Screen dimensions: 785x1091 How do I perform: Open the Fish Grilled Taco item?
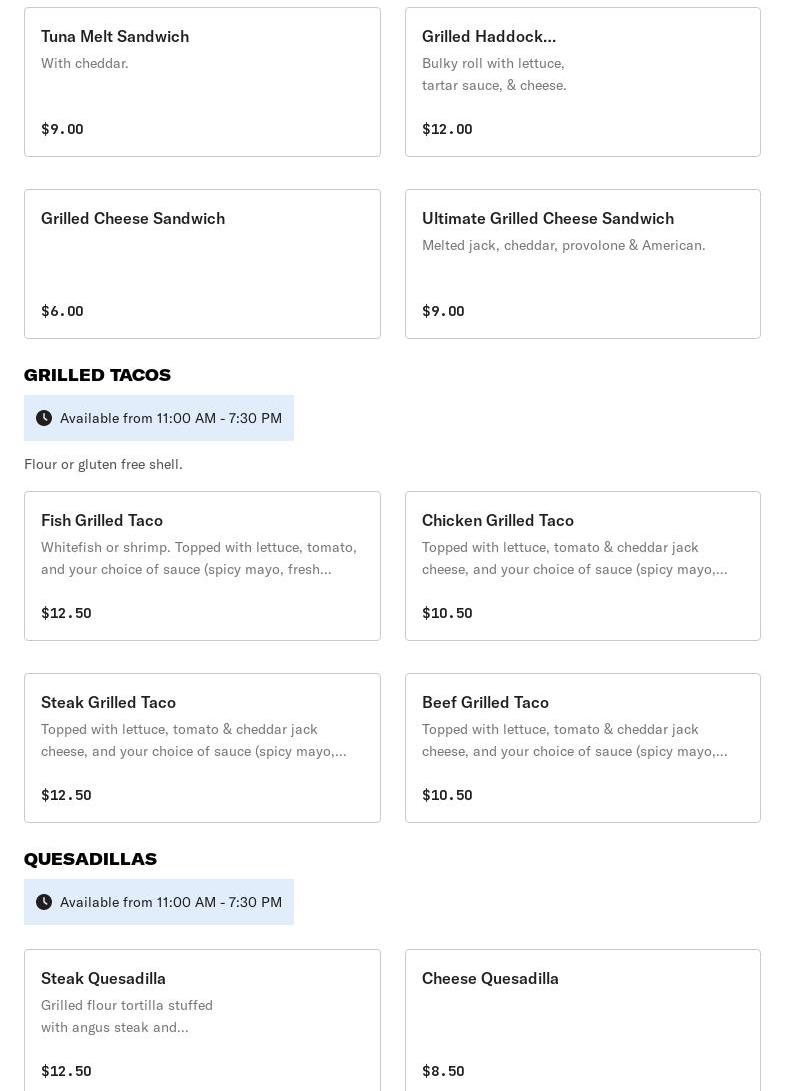202,566
